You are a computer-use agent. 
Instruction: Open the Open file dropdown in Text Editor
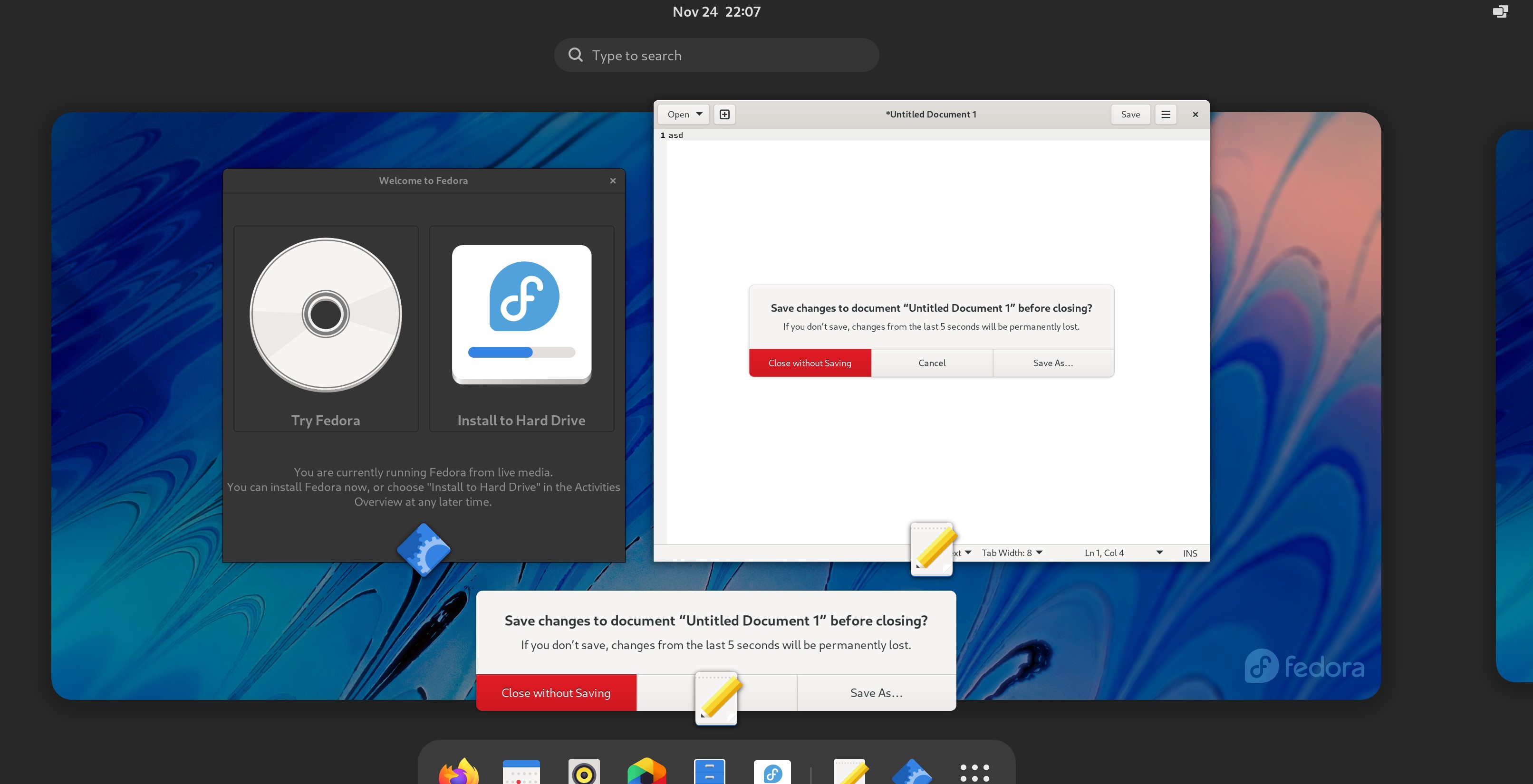(682, 114)
